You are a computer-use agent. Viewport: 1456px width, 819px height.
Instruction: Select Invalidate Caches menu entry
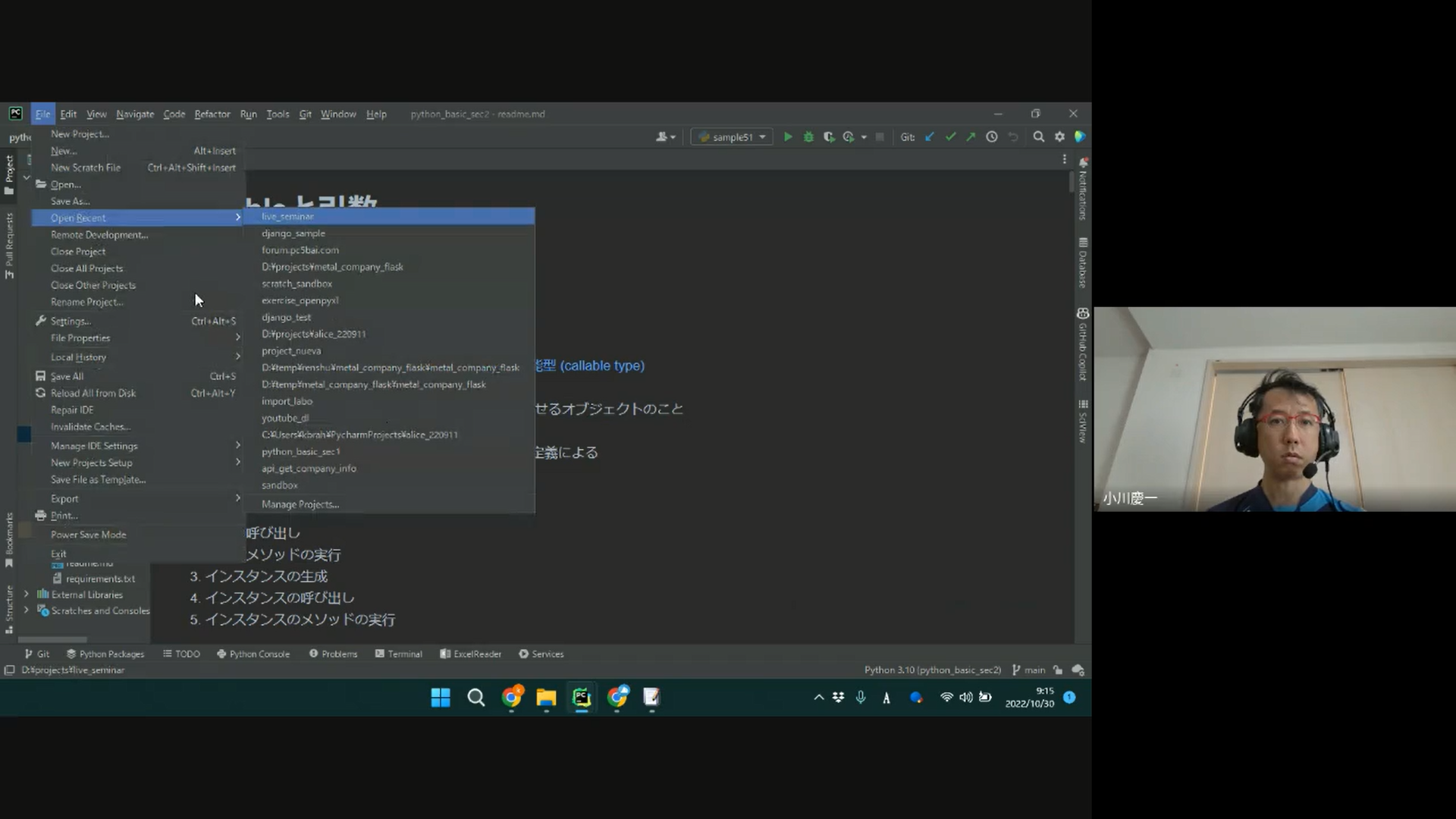click(90, 427)
